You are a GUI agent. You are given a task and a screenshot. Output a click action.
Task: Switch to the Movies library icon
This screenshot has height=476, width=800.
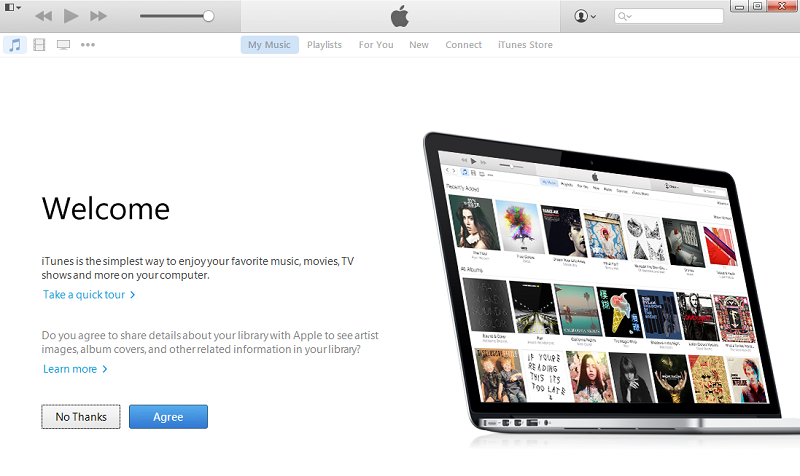click(x=39, y=45)
